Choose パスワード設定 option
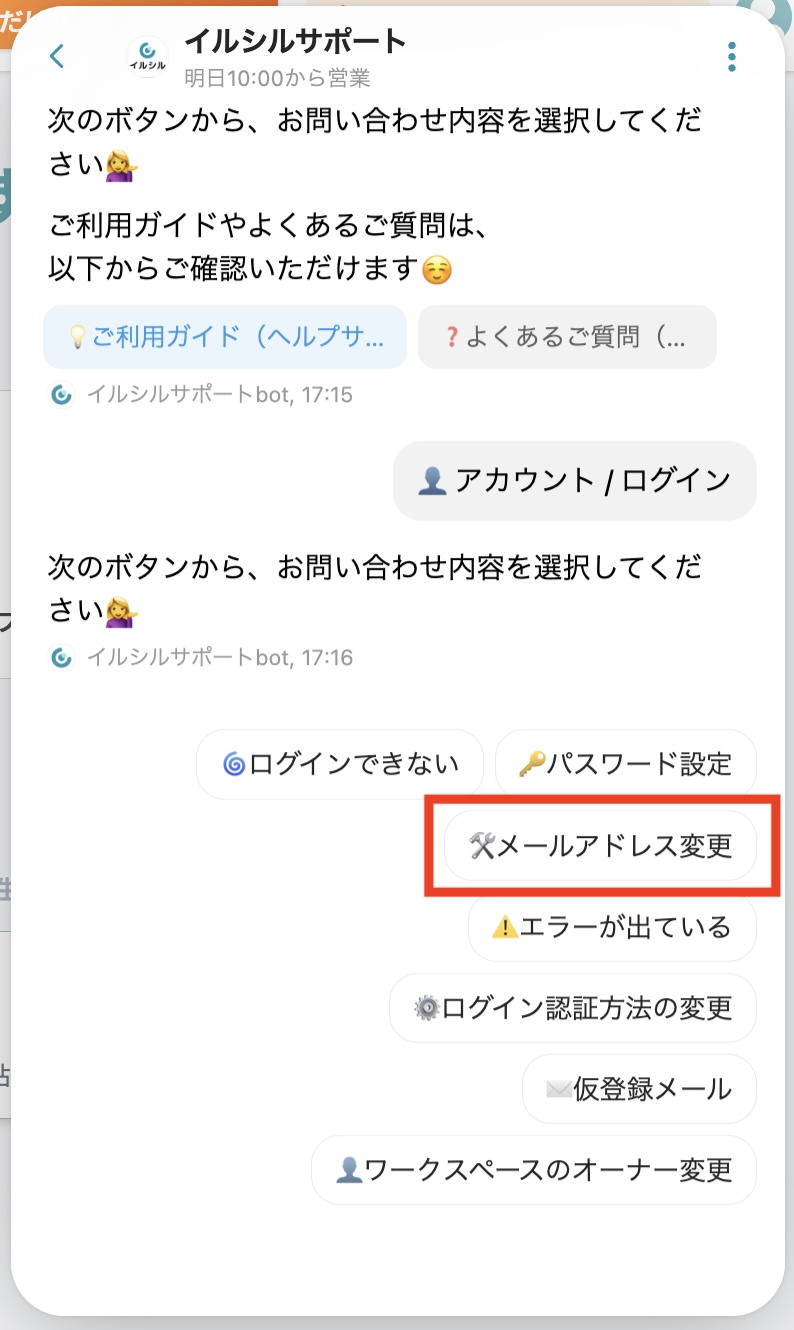 (x=626, y=765)
